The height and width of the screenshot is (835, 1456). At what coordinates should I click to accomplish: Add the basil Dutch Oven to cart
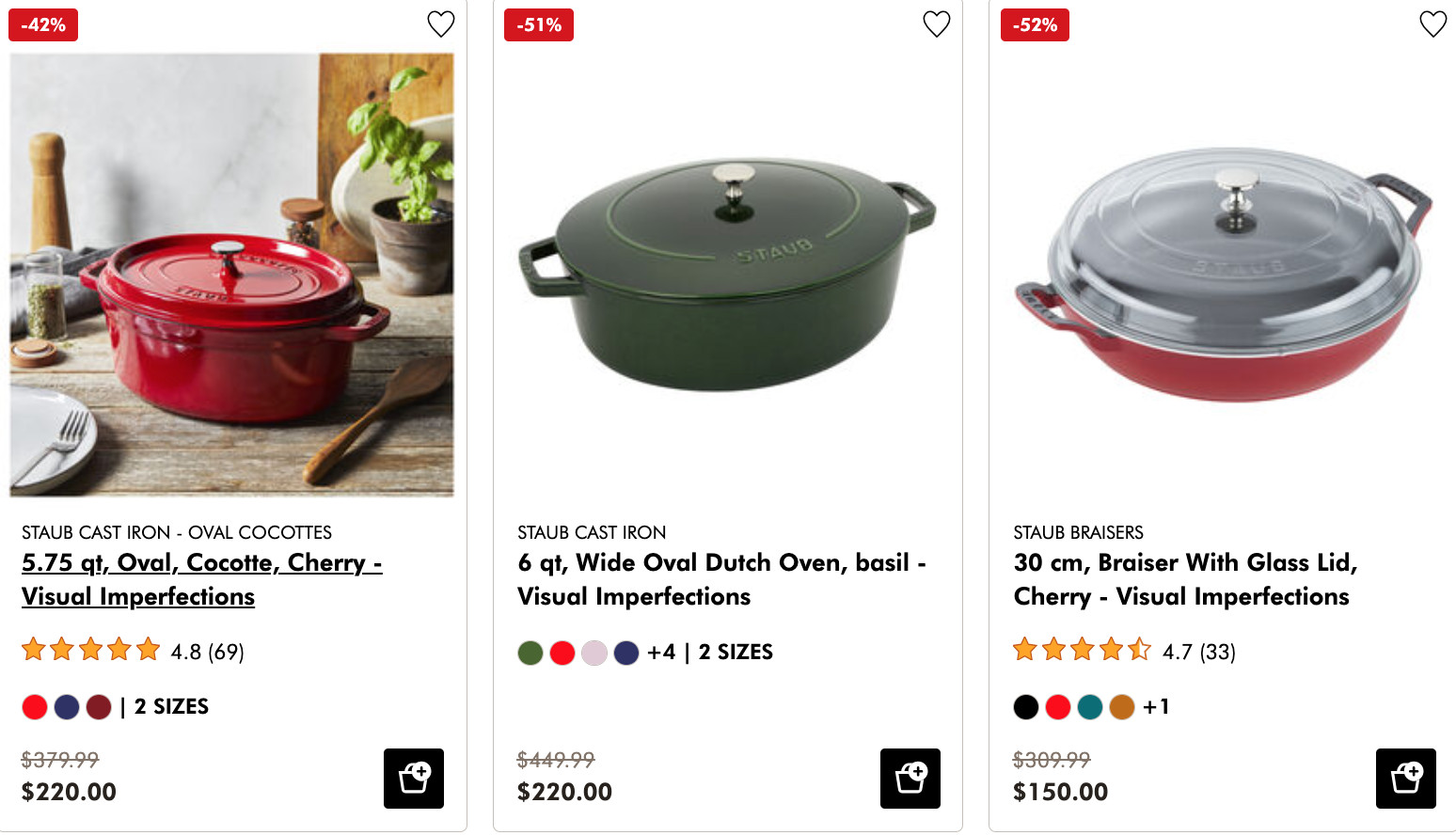point(910,779)
